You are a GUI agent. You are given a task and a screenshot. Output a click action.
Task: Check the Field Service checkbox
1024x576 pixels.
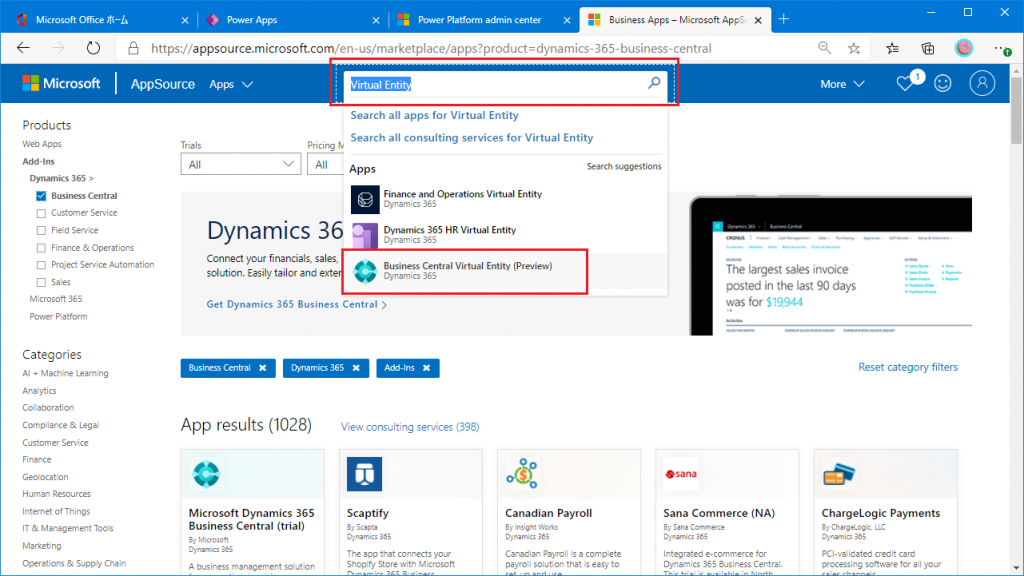[41, 231]
